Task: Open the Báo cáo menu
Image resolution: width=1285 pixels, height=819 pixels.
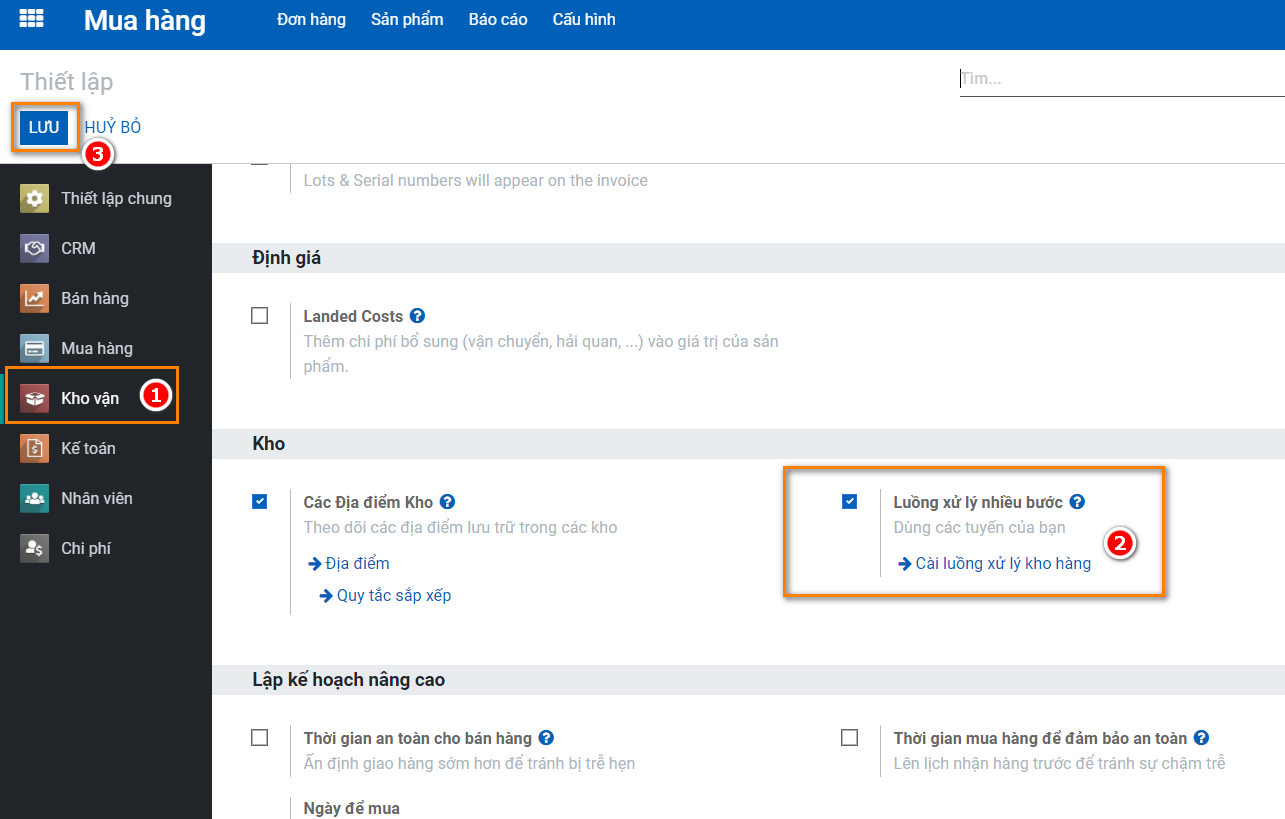Action: [x=498, y=19]
